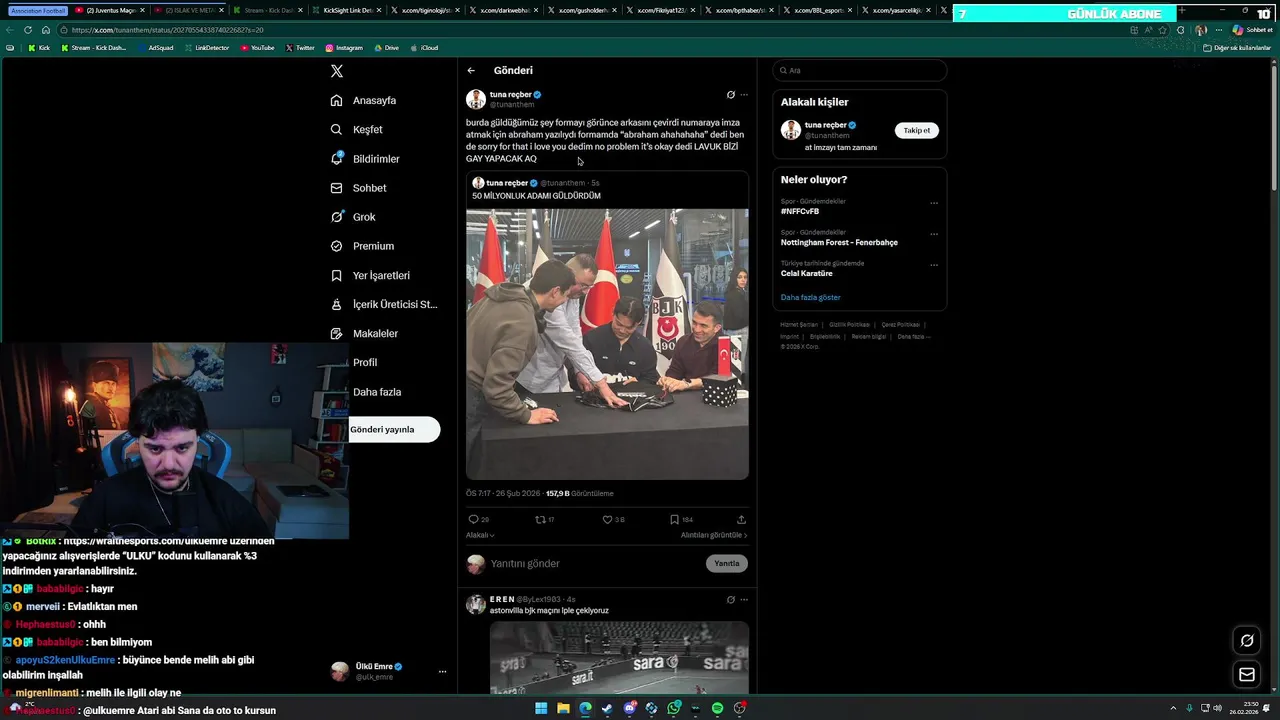The height and width of the screenshot is (720, 1280).
Task: Click the browser address bar
Action: pyautogui.click(x=590, y=30)
